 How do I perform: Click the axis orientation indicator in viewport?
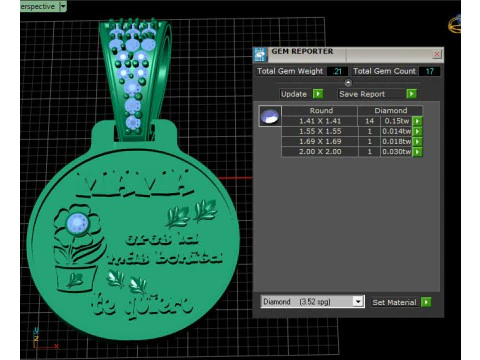46,339
